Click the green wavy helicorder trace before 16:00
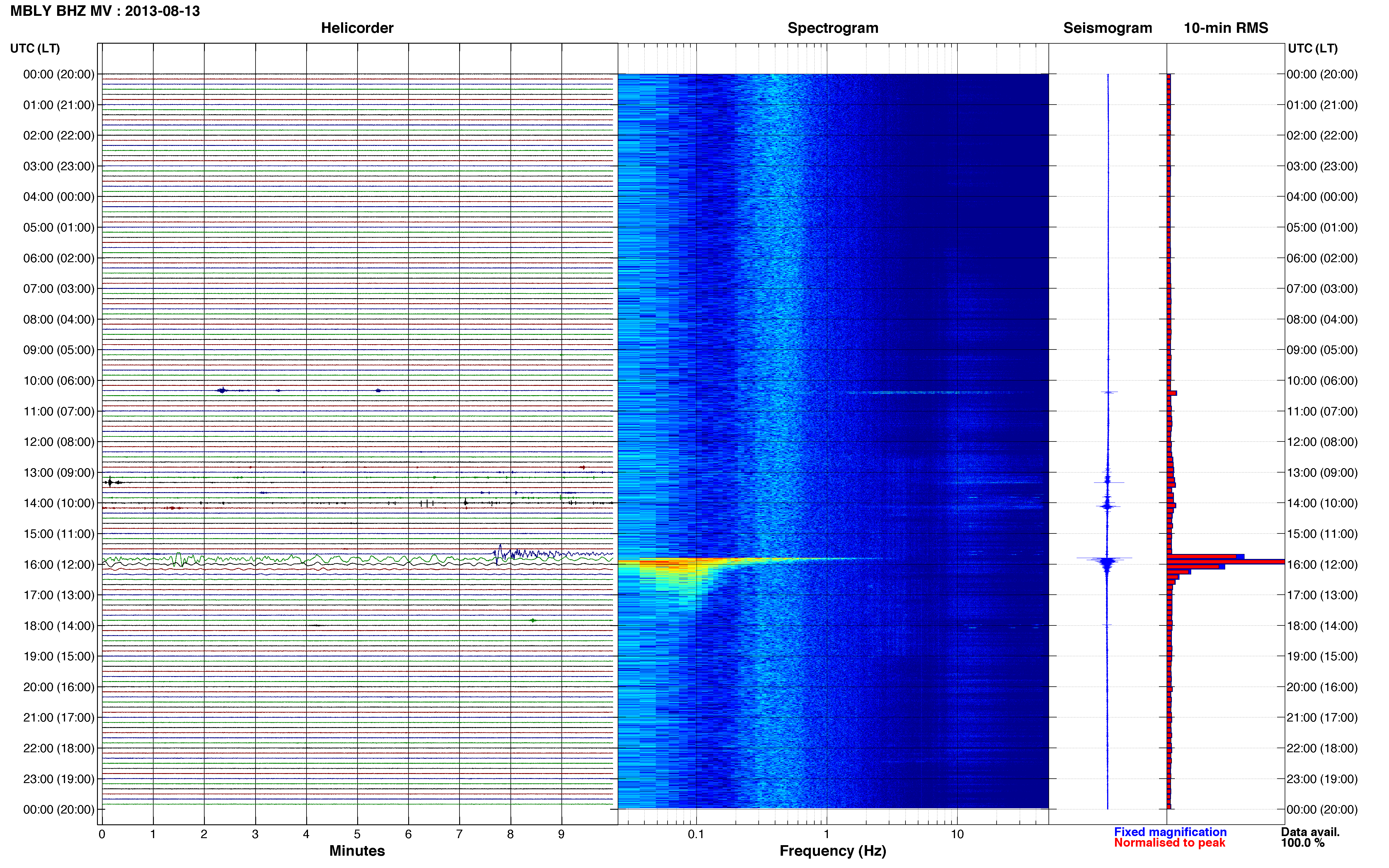Screen dimensions: 1389x868 (x=357, y=559)
